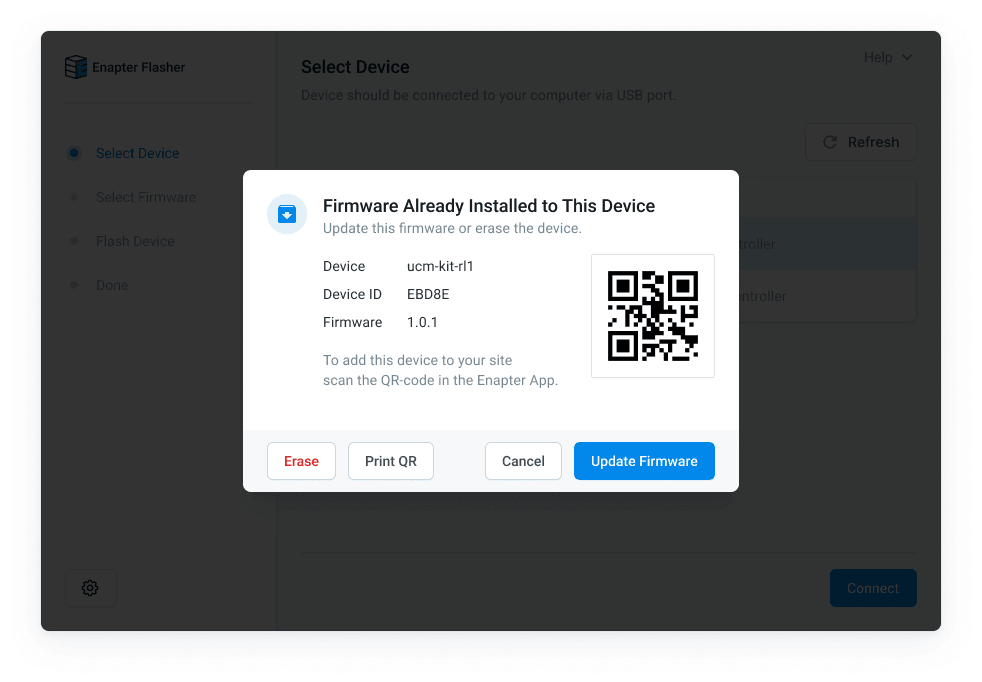Go to the Flash Device step label
This screenshot has width=982, height=682.
135,241
